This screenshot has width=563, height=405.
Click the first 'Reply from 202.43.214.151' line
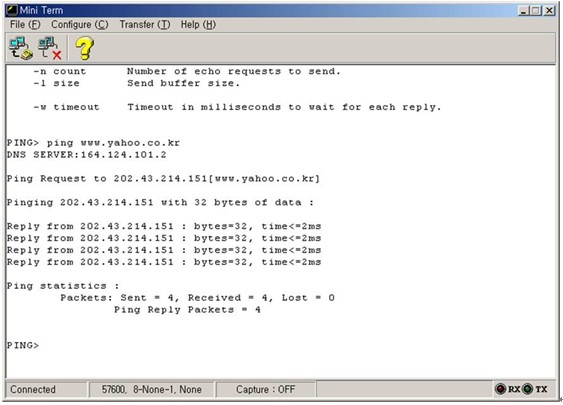(164, 226)
